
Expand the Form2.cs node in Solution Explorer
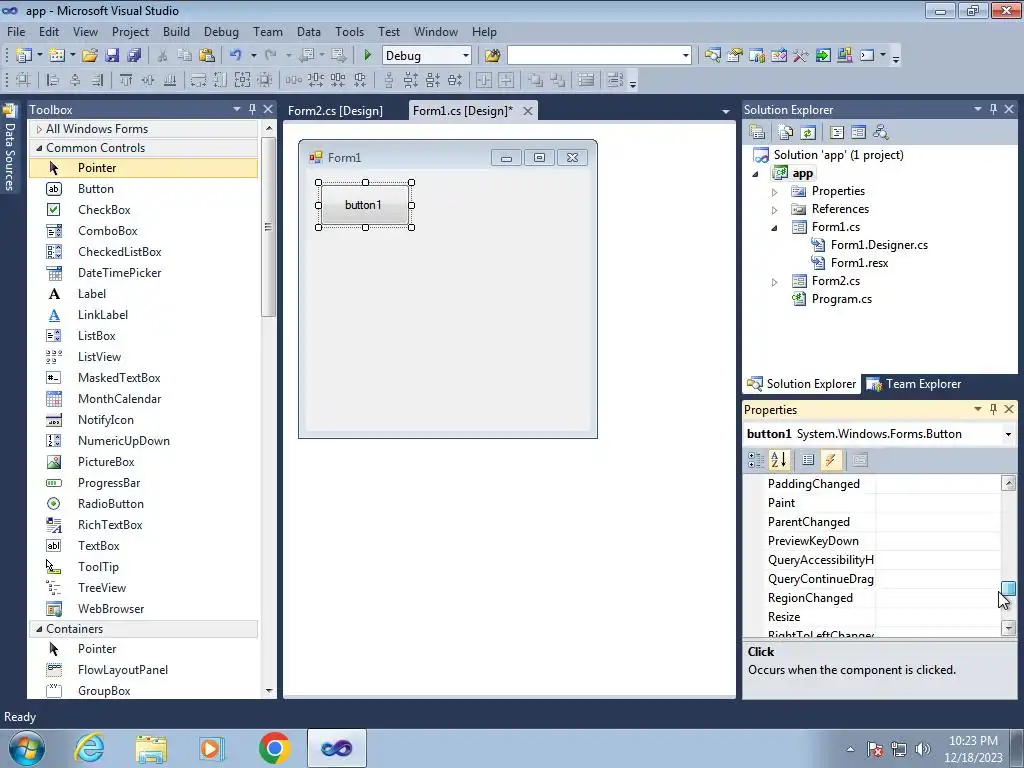pyautogui.click(x=775, y=282)
